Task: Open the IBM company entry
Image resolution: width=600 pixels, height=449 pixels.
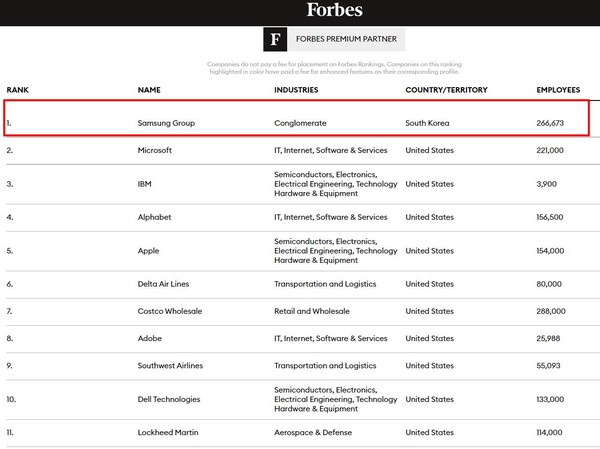Action: coord(145,184)
